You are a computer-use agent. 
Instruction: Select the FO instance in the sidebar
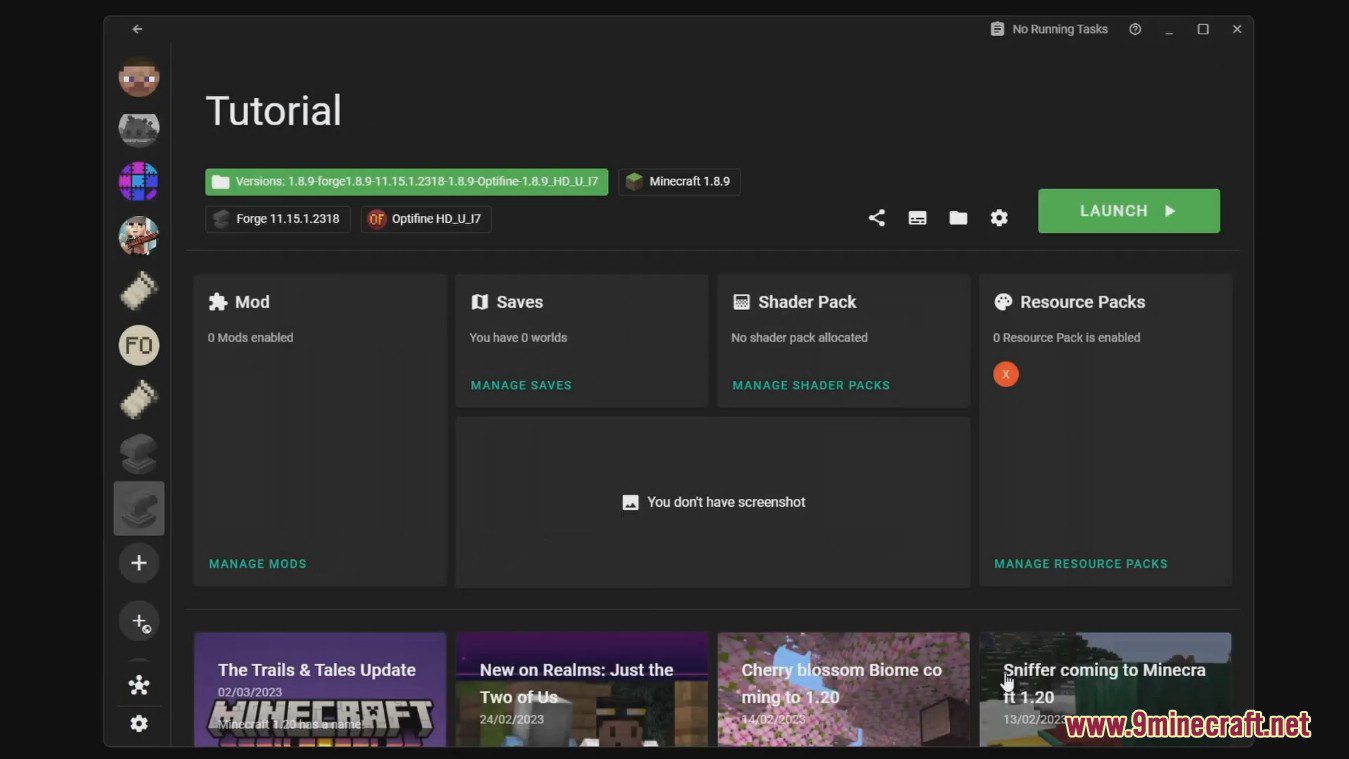[x=138, y=344]
